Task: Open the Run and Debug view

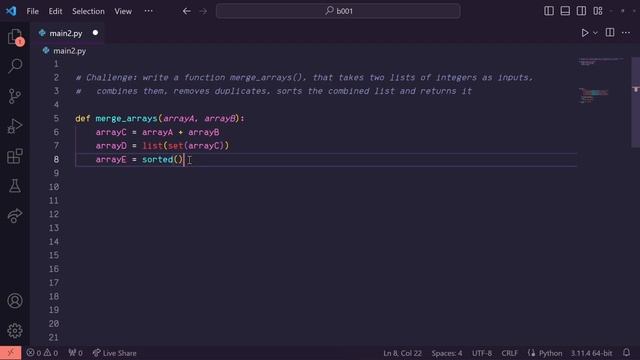Action: tap(15, 126)
